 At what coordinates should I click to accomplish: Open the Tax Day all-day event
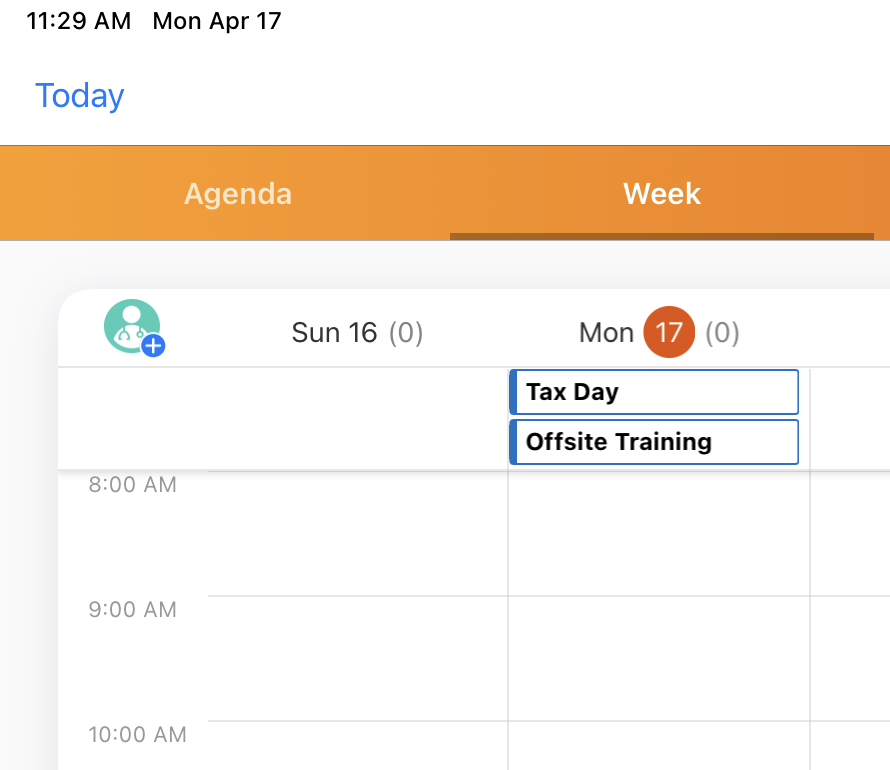(x=655, y=392)
